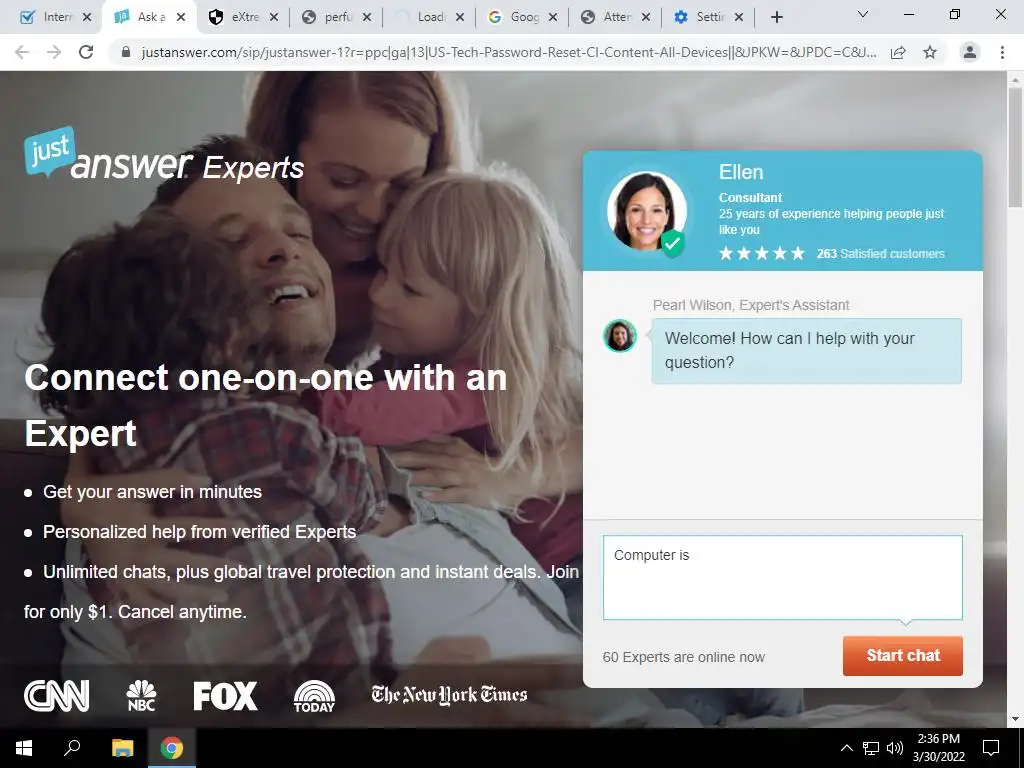The image size is (1024, 768).
Task: Open a new browser tab
Action: click(x=776, y=18)
